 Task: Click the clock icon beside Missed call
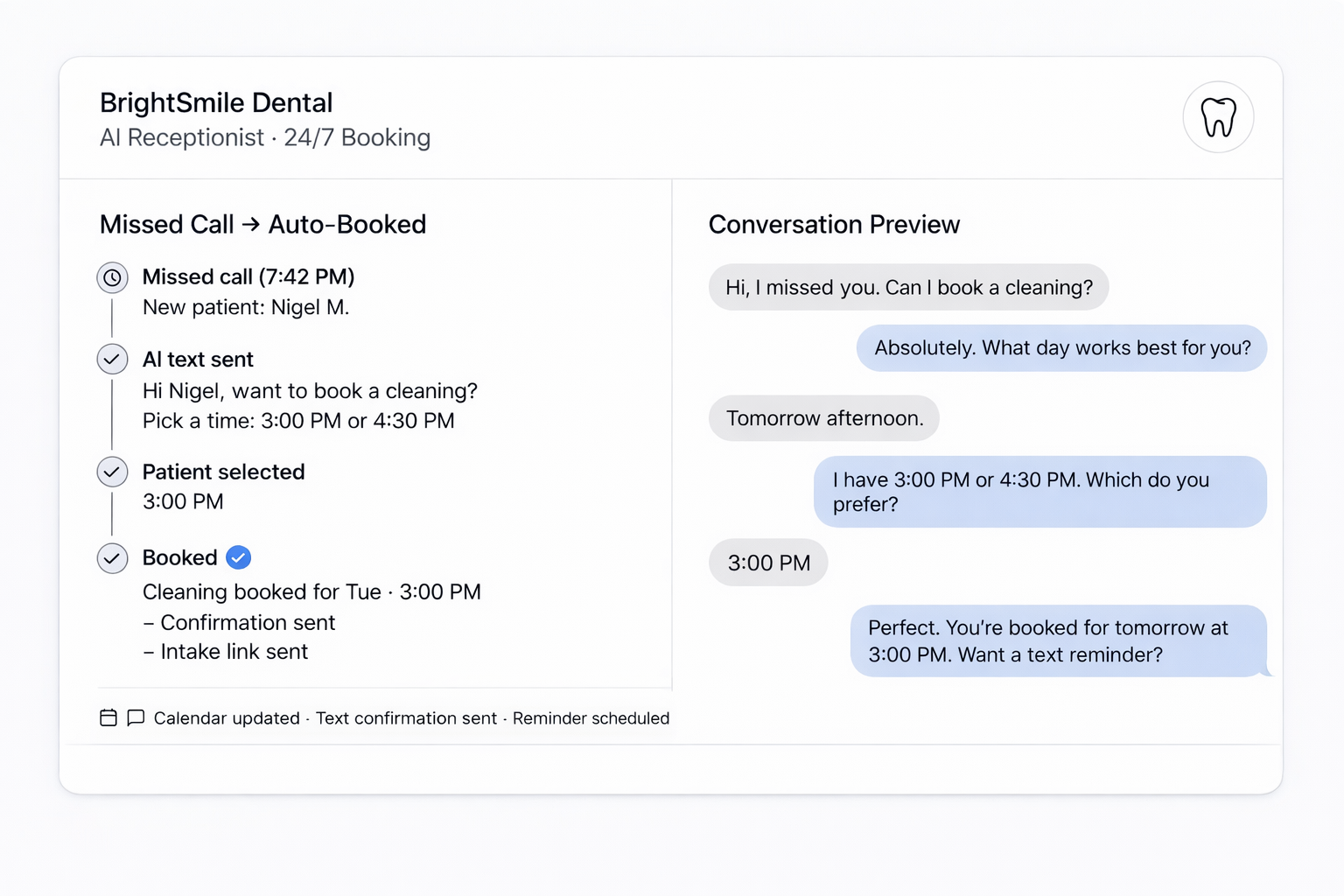tap(112, 278)
